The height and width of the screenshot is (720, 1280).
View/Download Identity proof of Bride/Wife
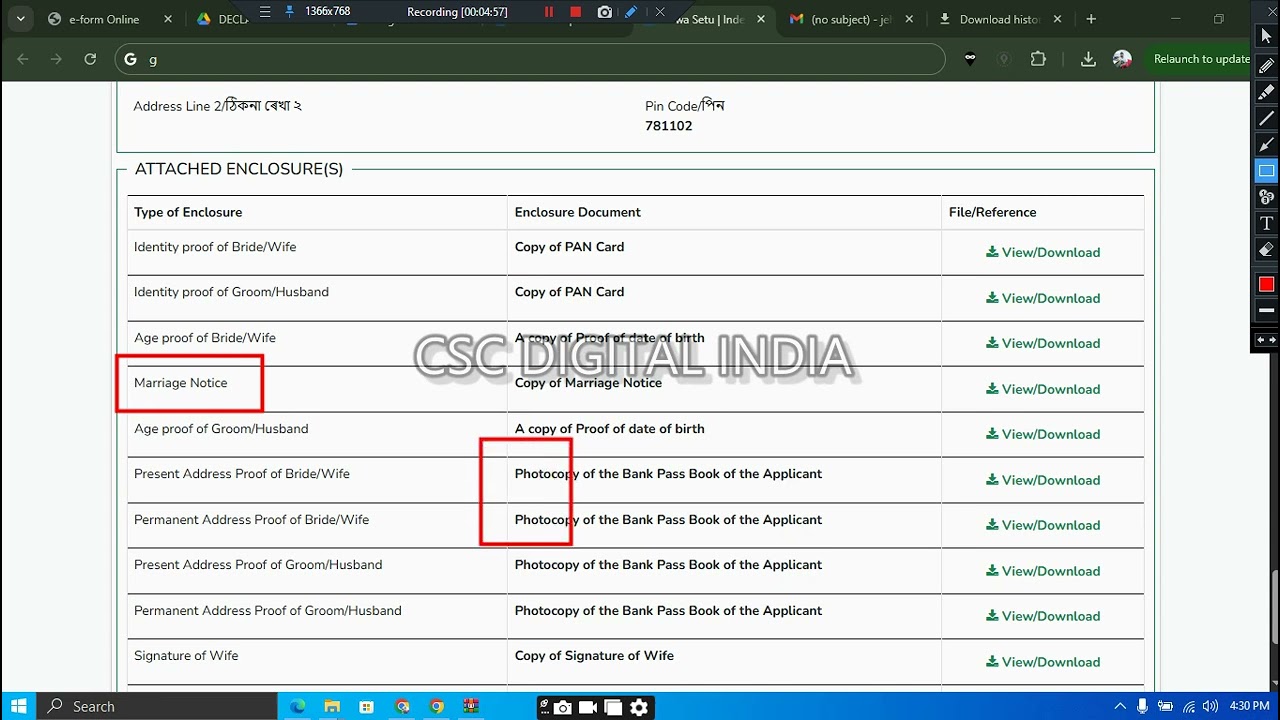[1043, 252]
